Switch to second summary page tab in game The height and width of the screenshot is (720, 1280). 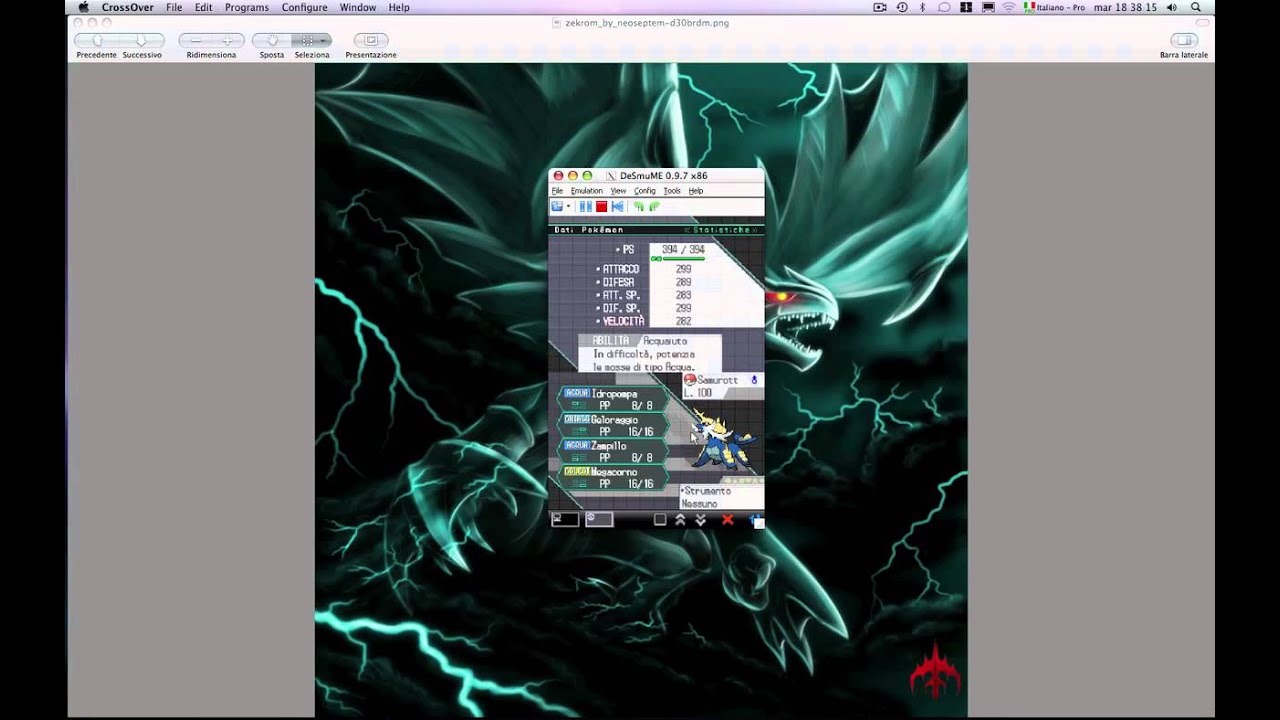pyautogui.click(x=599, y=519)
